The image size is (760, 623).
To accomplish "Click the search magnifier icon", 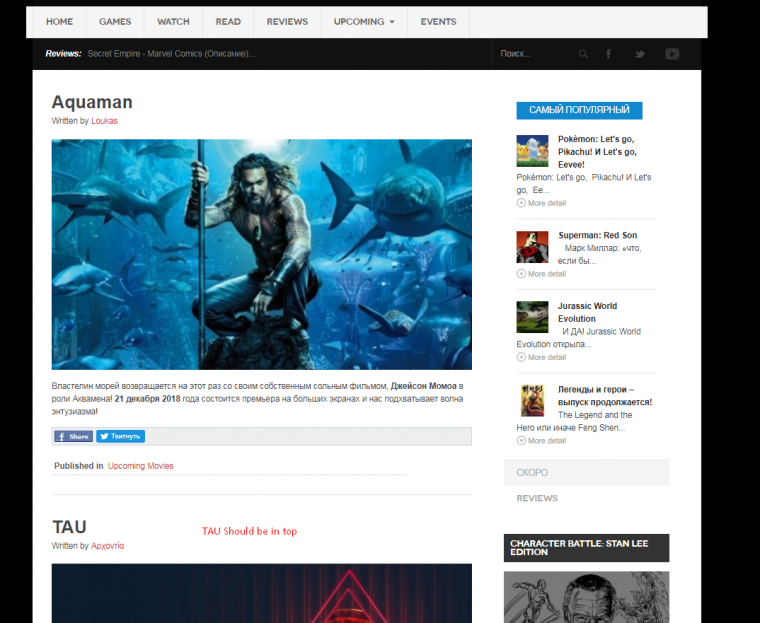I will coord(583,54).
